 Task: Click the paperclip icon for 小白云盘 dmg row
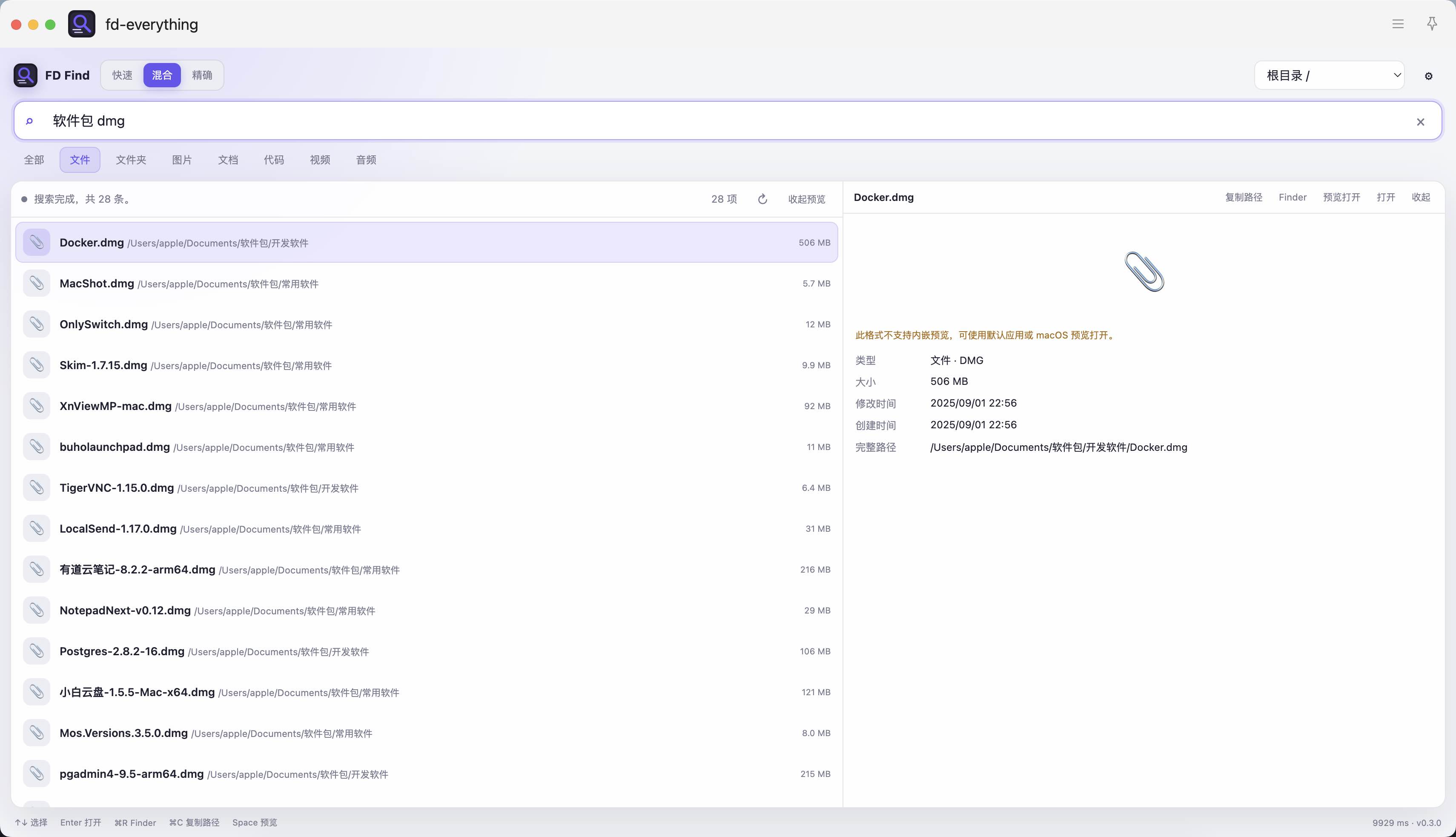coord(37,691)
